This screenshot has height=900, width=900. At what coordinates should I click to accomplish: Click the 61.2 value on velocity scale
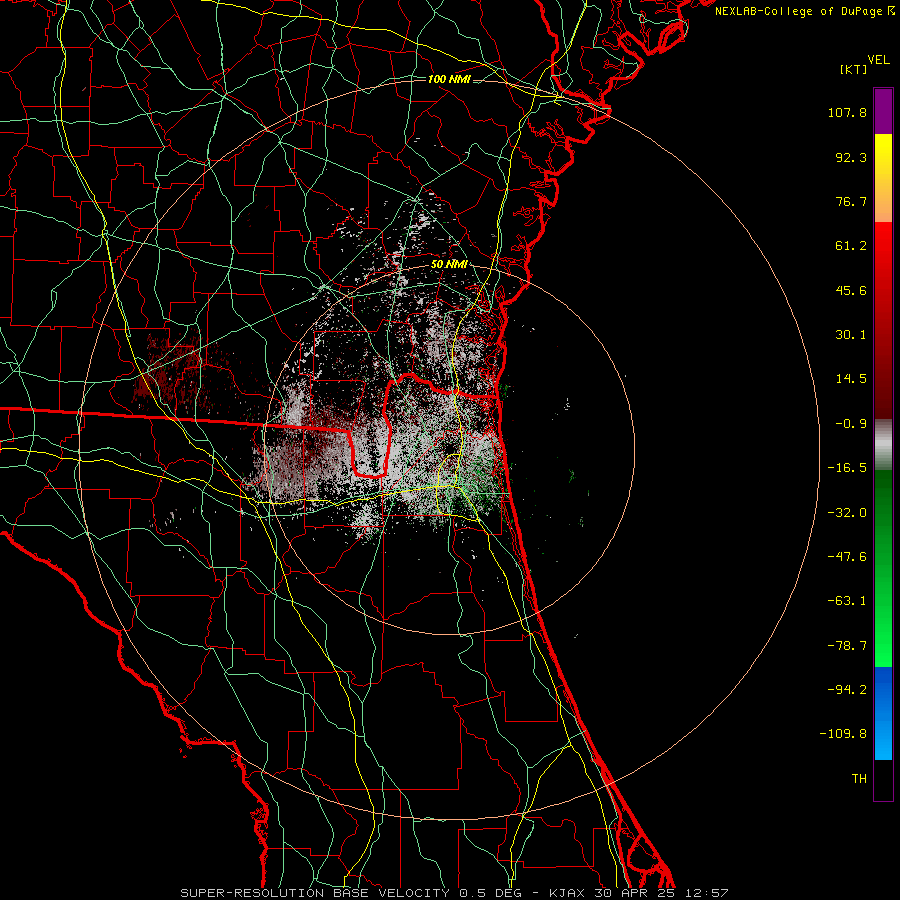point(851,246)
